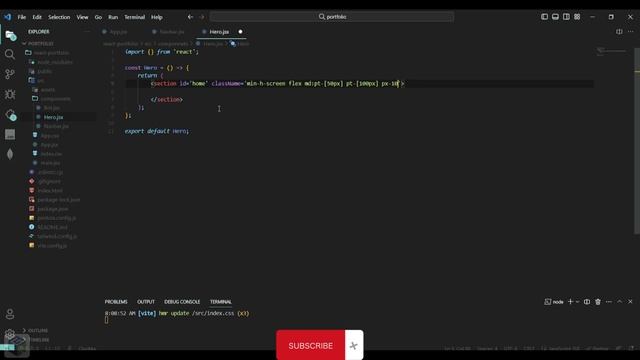Open the Selection menu
The height and width of the screenshot is (360, 640).
click(59, 17)
